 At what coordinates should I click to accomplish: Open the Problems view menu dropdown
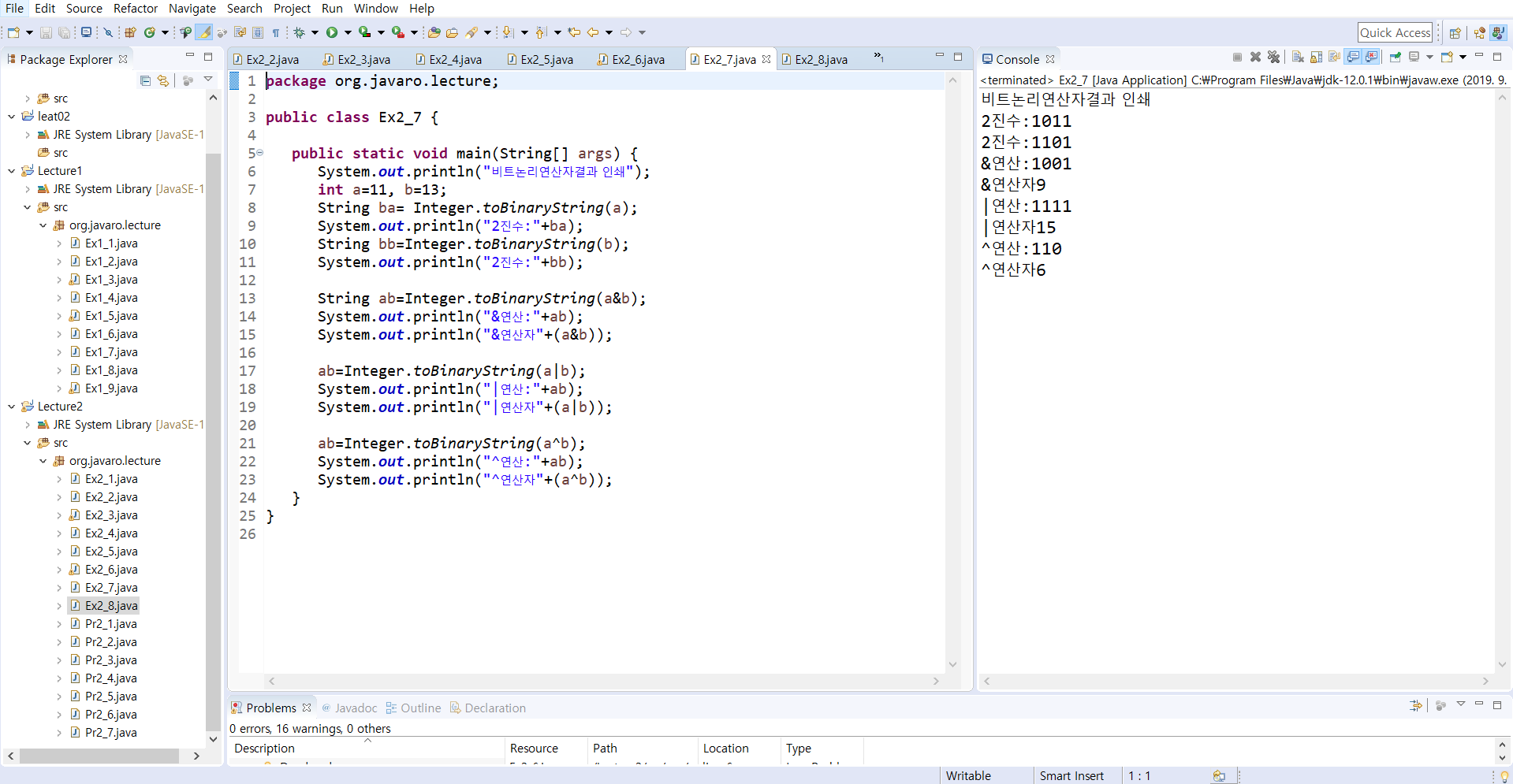1460,704
